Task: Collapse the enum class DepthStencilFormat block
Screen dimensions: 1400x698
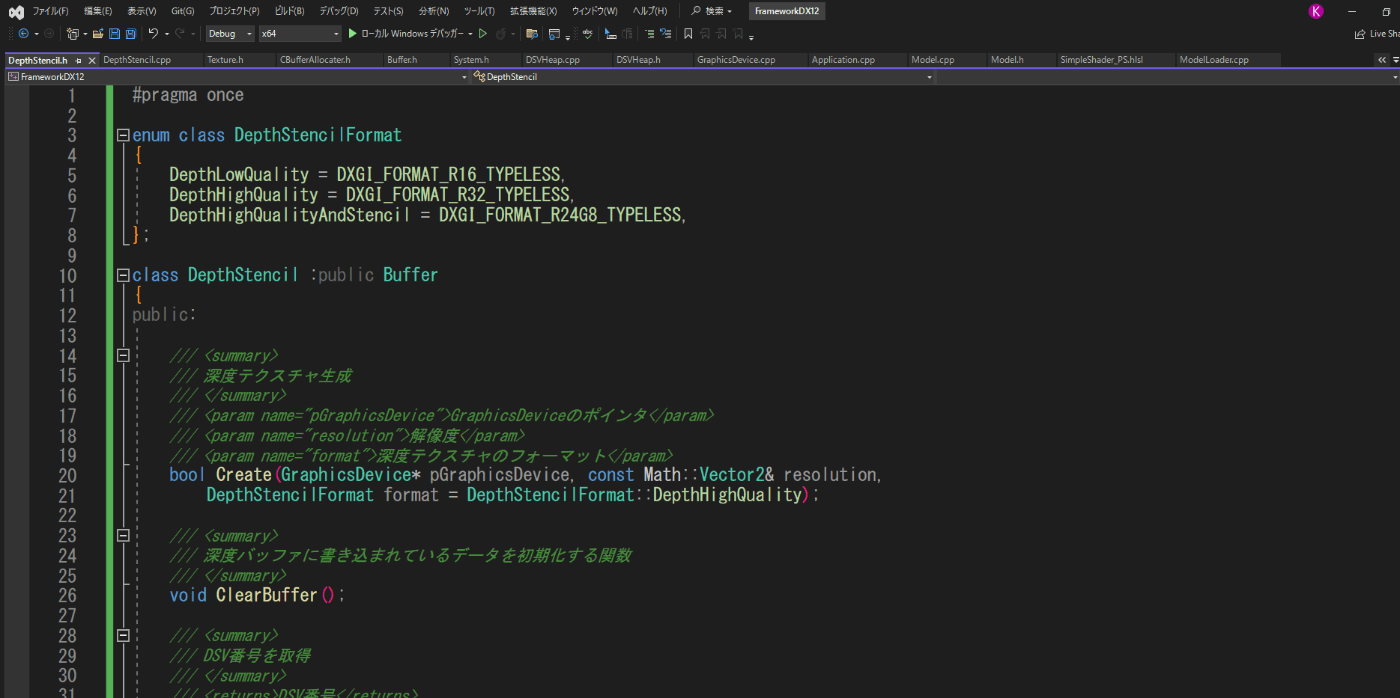Action: (123, 135)
